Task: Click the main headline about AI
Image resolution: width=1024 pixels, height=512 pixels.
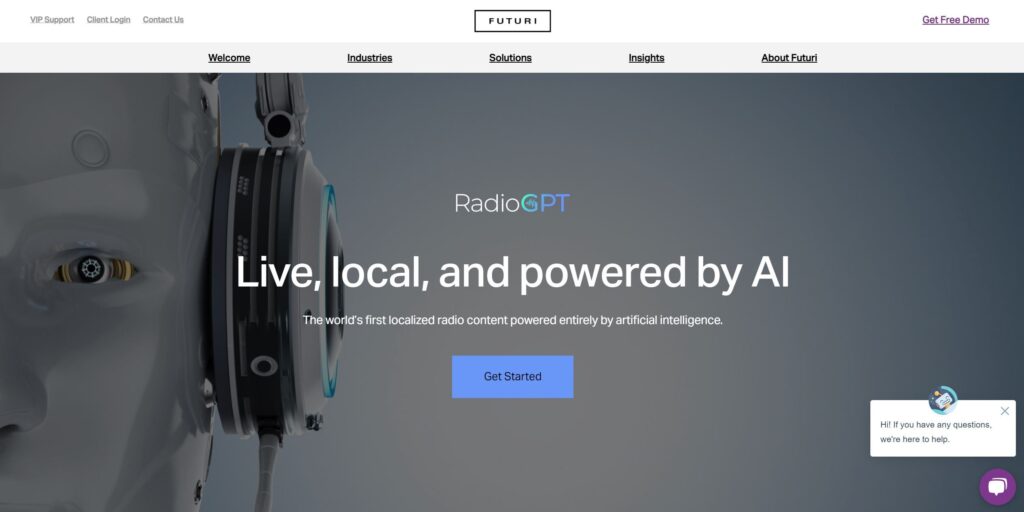Action: [513, 272]
